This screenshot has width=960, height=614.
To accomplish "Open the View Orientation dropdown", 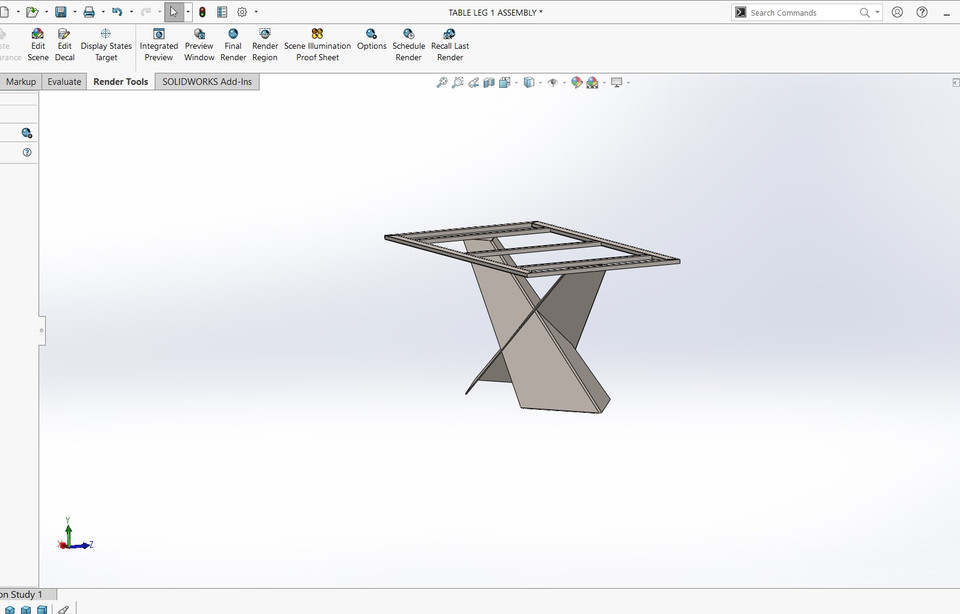I will click(x=517, y=82).
